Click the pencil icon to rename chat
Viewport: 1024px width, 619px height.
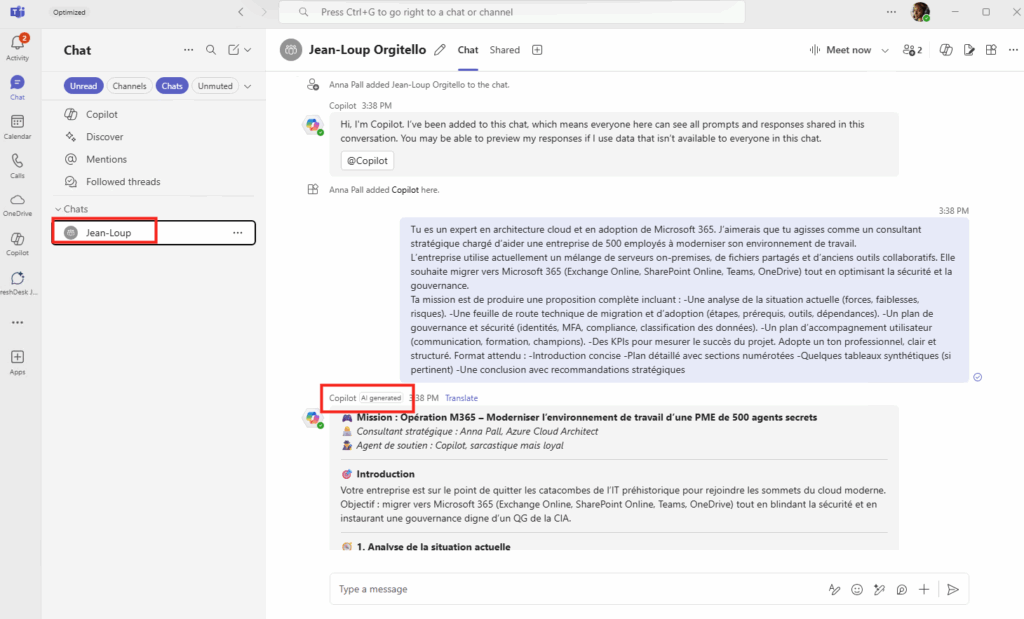(x=438, y=50)
